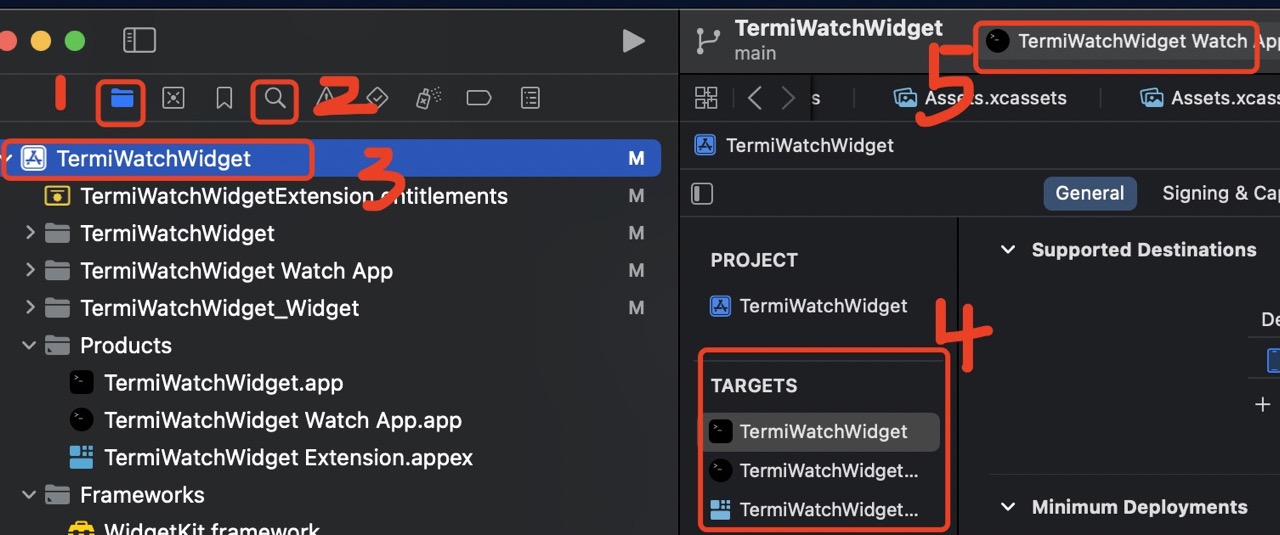Select the widget extension target
The width and height of the screenshot is (1280, 535).
[821, 509]
